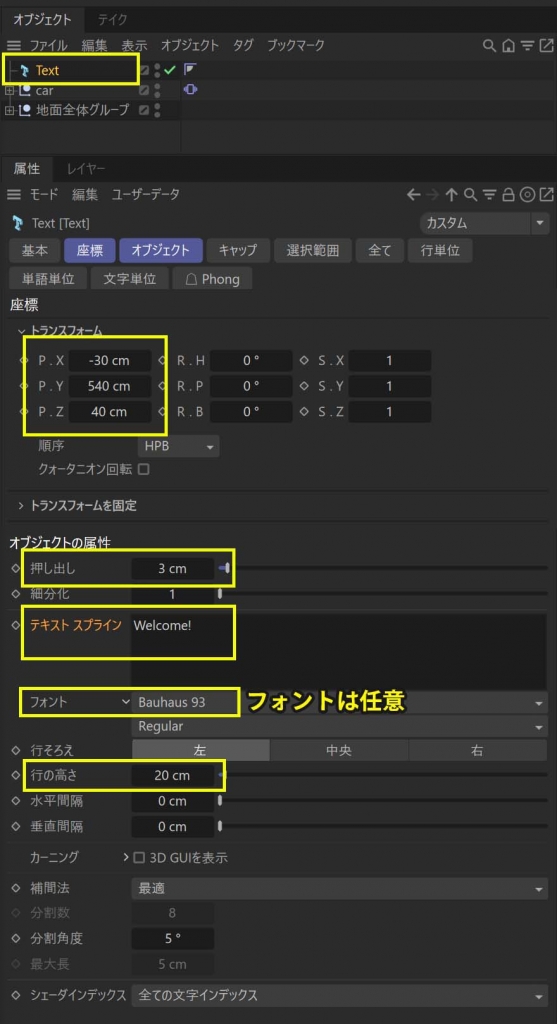Open the 順序 HPB dropdown
Image resolution: width=557 pixels, height=1024 pixels.
coord(178,447)
